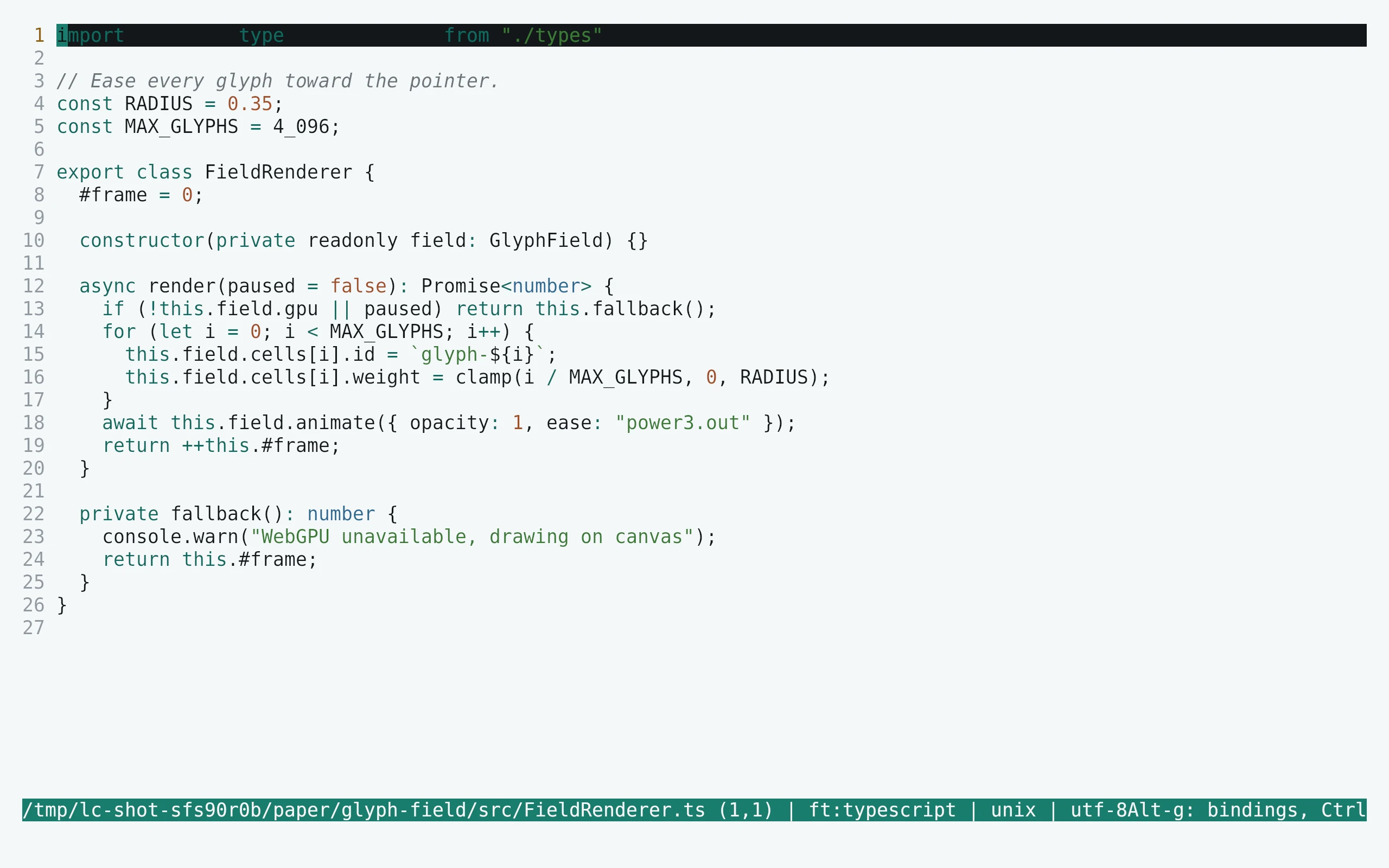The image size is (1389, 868).
Task: Click the 'type' keyword on line 1
Action: [261, 36]
